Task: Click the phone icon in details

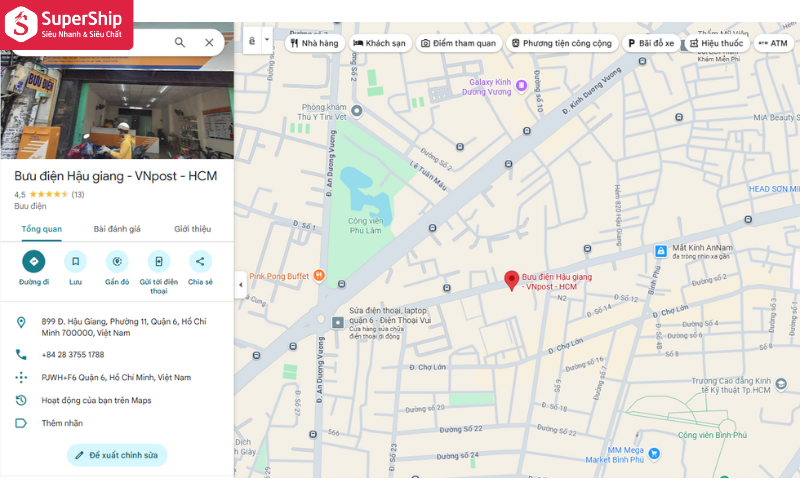Action: [x=21, y=355]
